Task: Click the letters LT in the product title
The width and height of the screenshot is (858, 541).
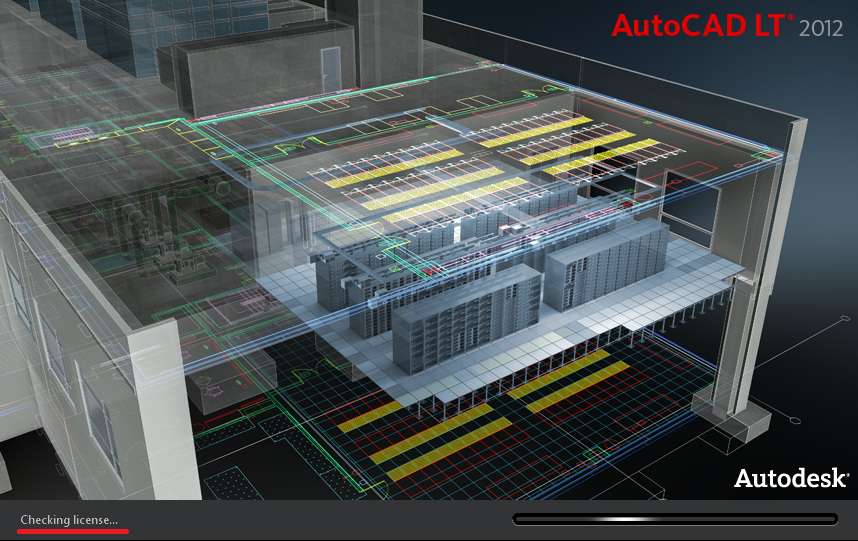Action: pyautogui.click(x=770, y=25)
